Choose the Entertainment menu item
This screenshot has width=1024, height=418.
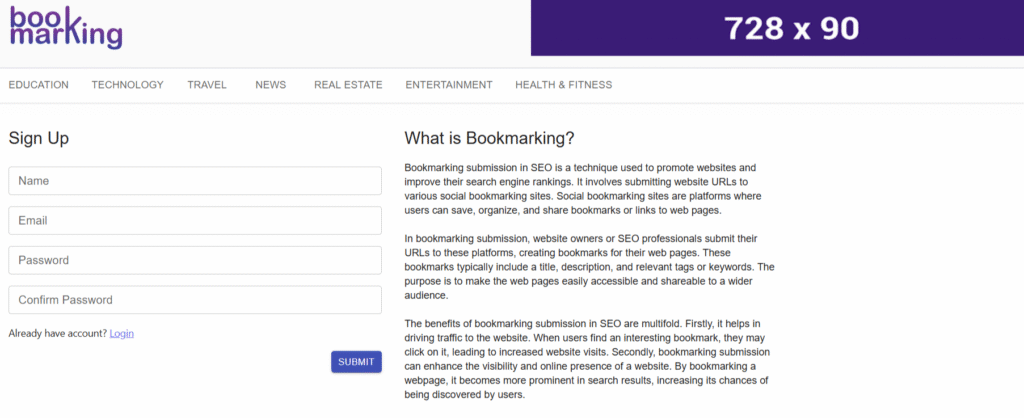click(449, 85)
